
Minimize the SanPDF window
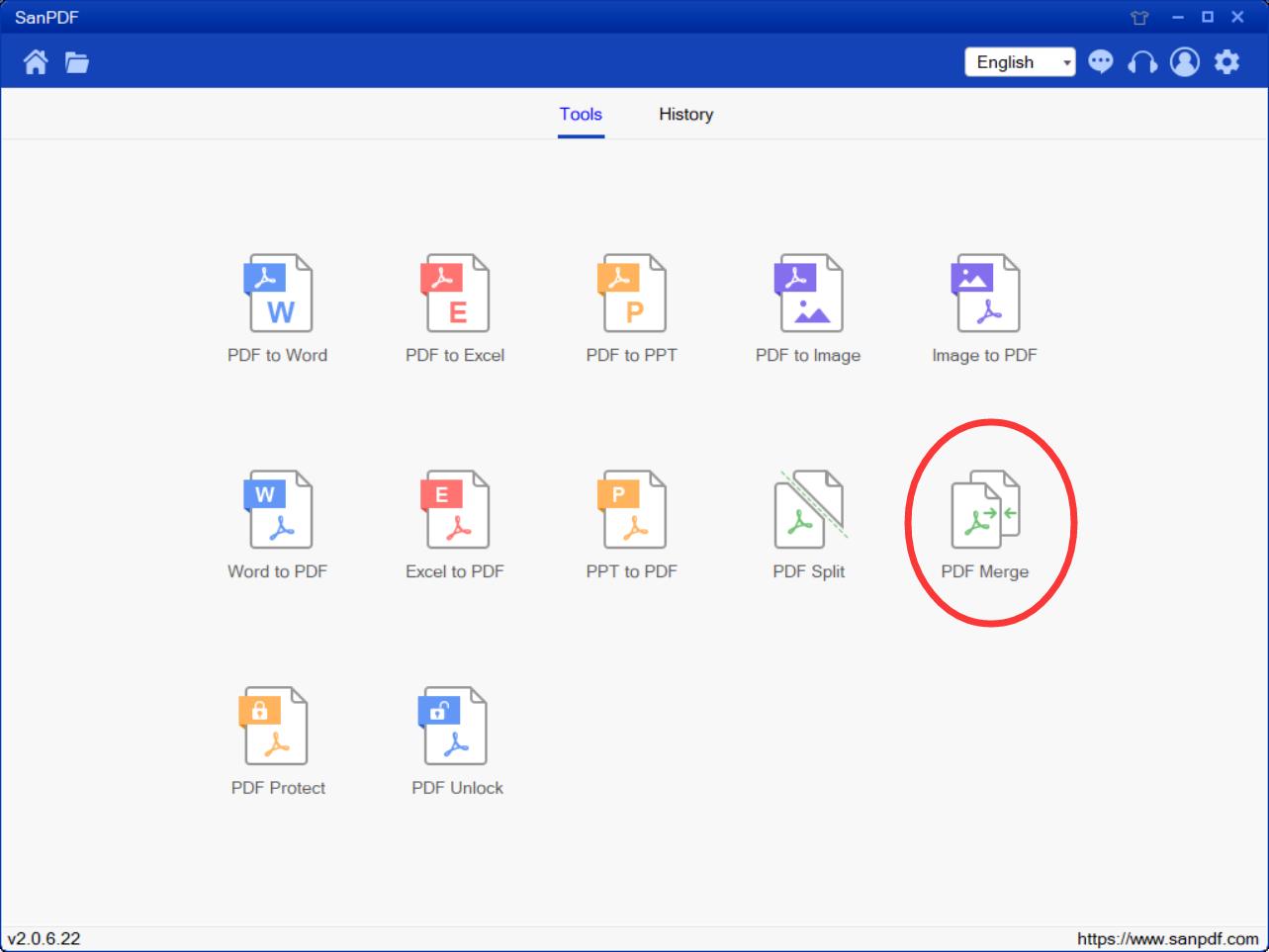pos(1178,17)
